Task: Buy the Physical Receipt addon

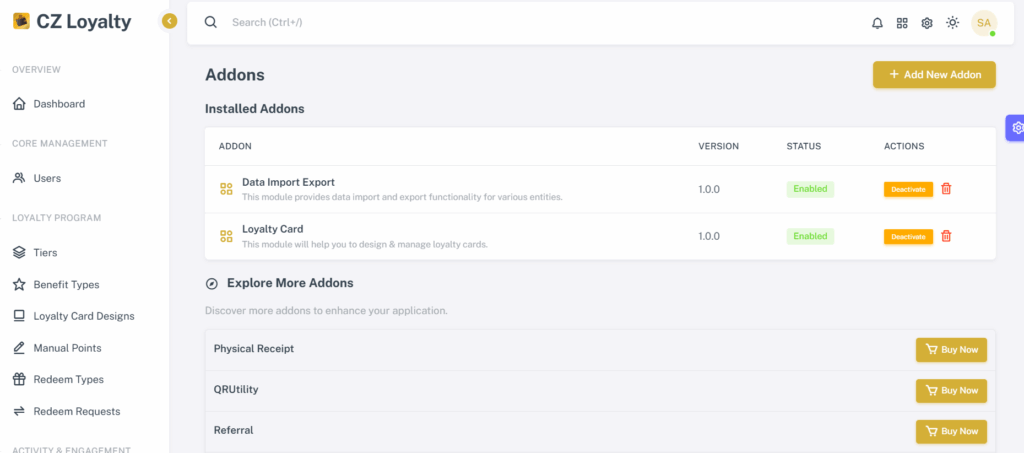Action: coord(952,350)
